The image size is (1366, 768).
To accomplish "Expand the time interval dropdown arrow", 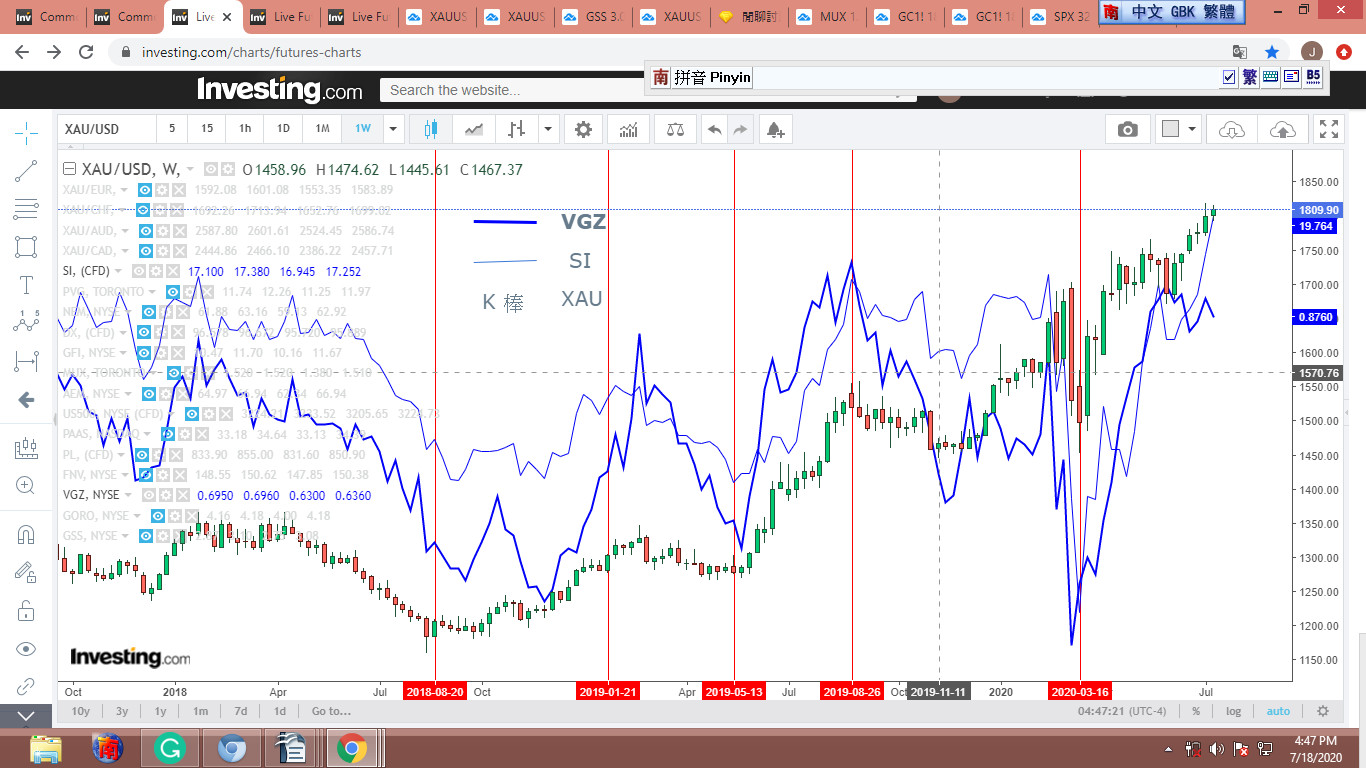I will tap(393, 129).
